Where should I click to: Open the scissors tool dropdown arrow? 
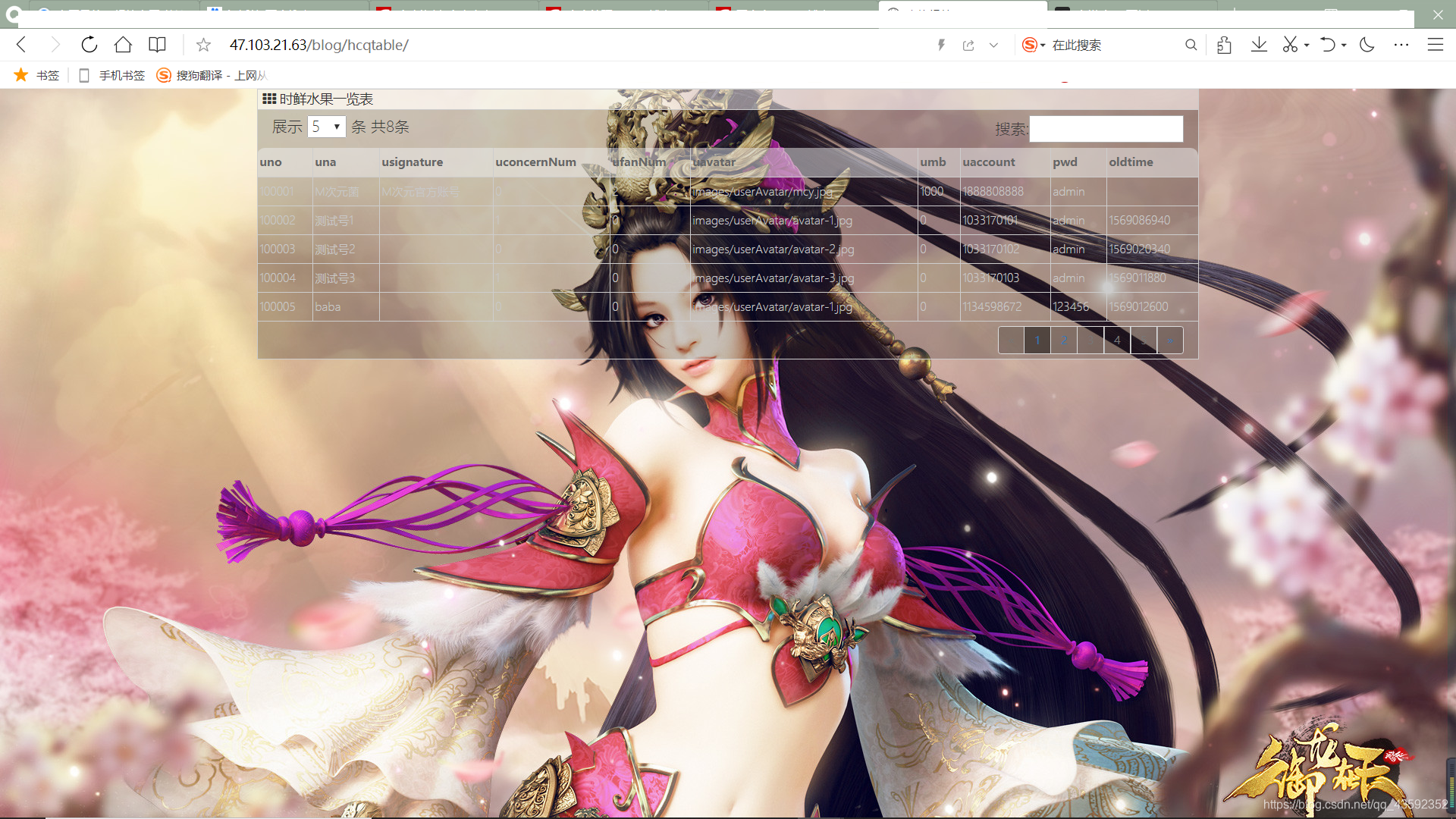coord(1306,45)
